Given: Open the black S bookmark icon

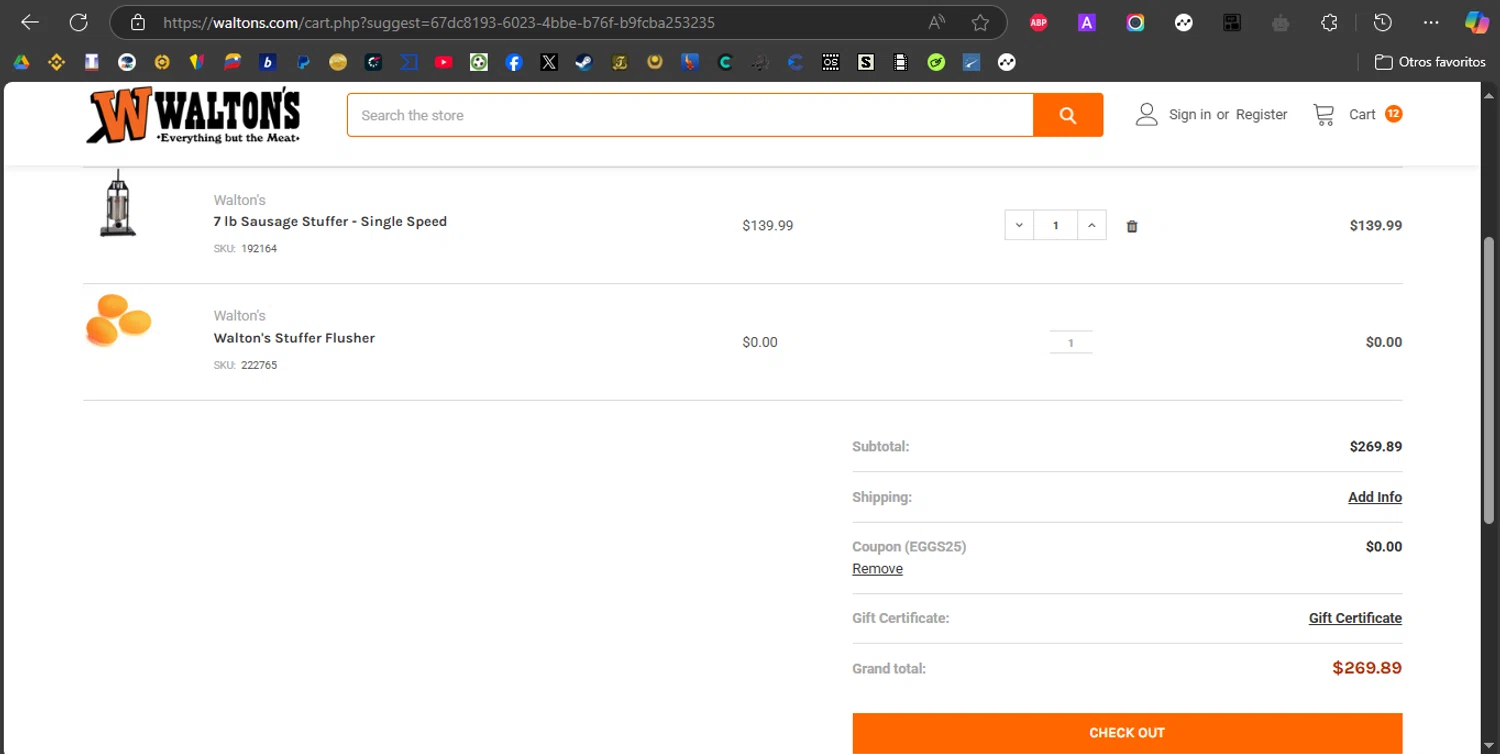Looking at the screenshot, I should pyautogui.click(x=866, y=62).
